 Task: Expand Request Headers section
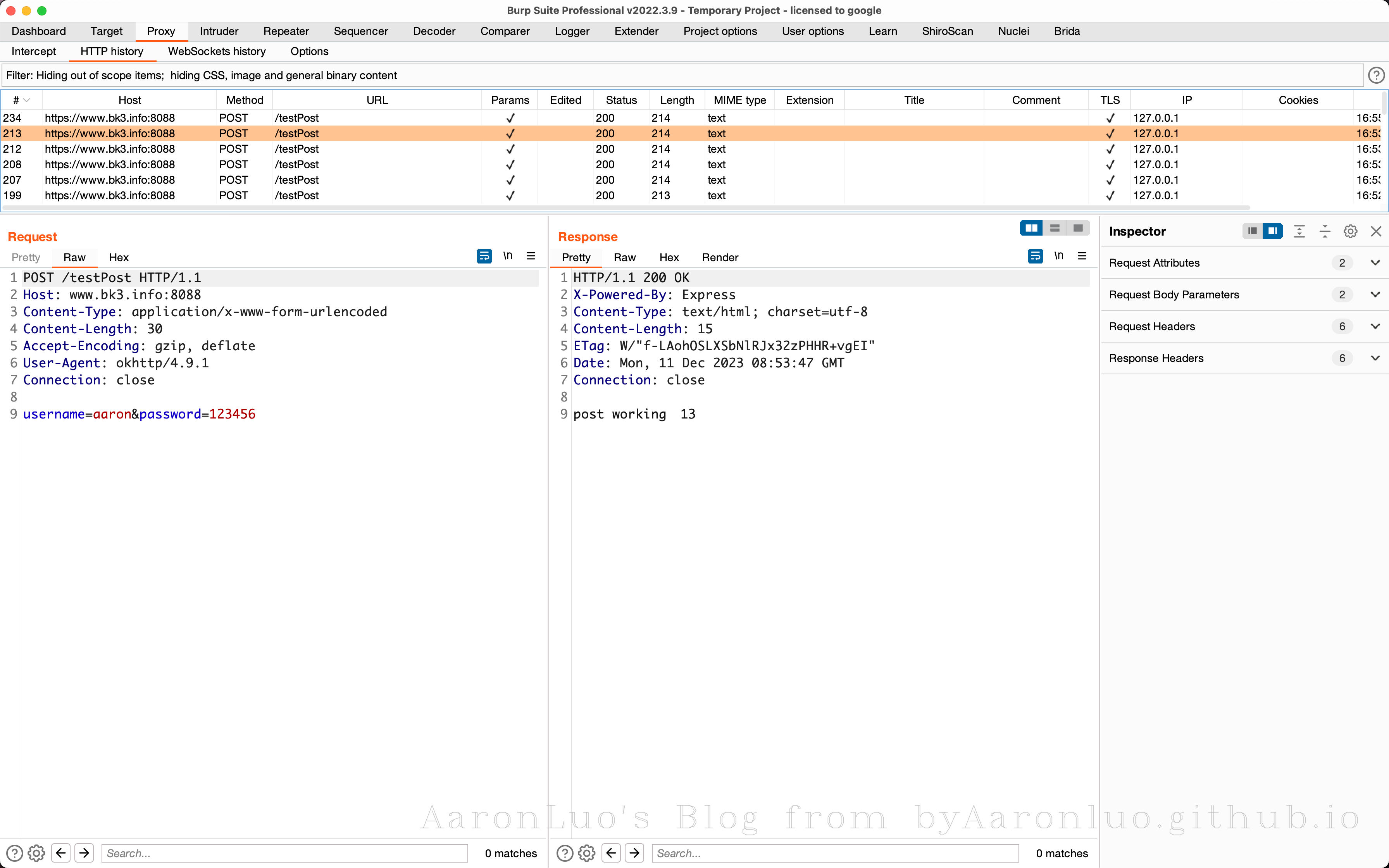click(x=1375, y=327)
